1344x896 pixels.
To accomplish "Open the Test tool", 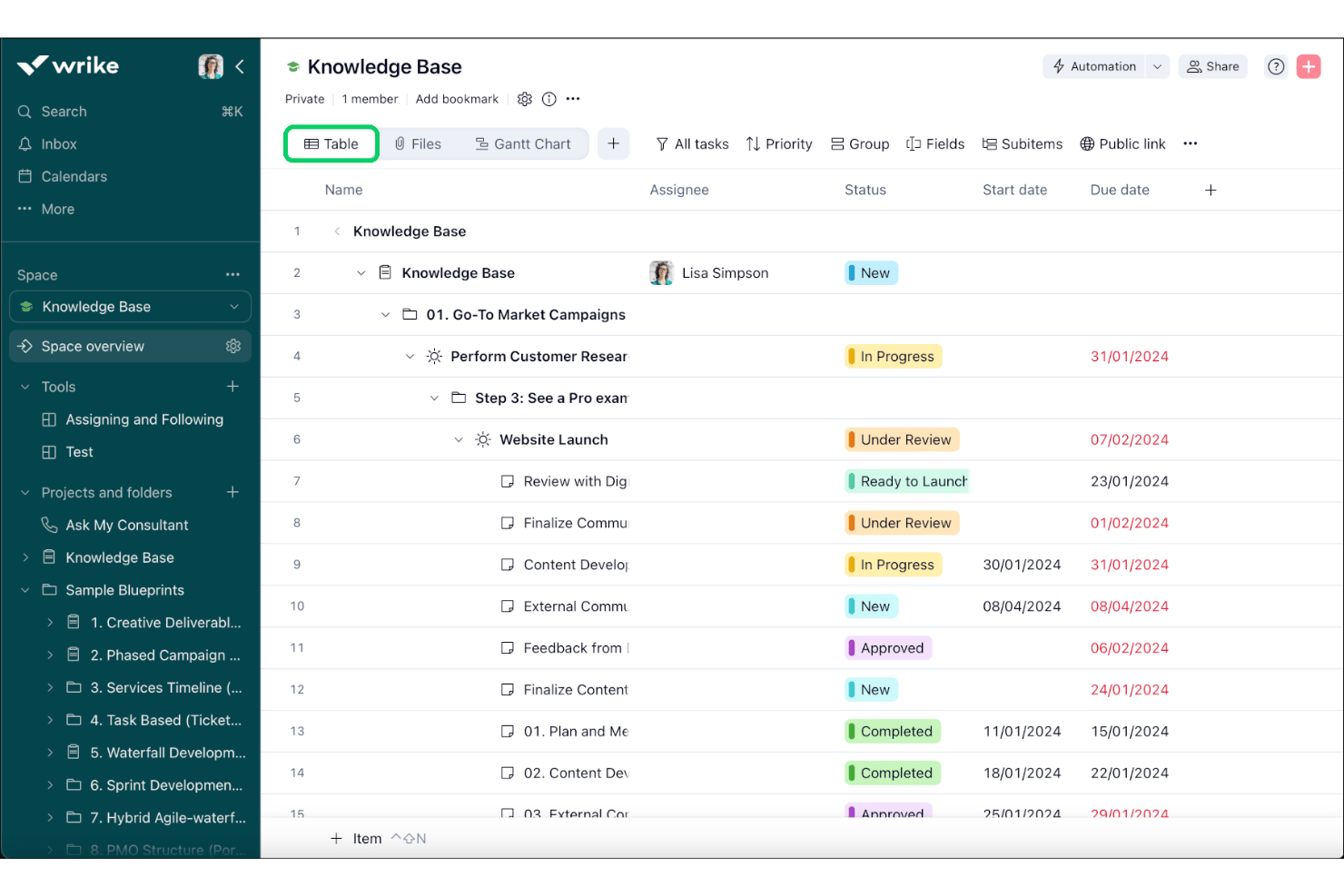I will coord(79,452).
